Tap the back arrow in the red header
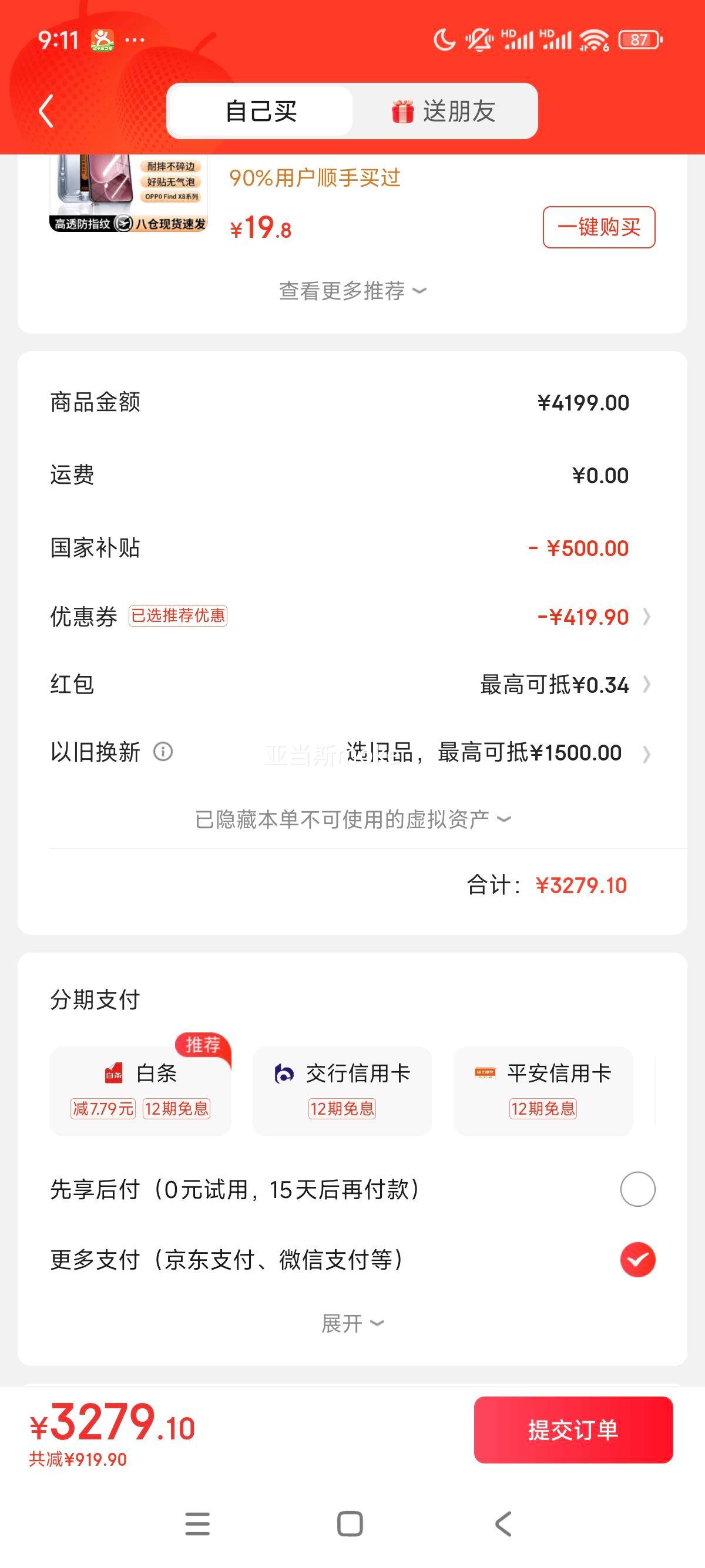The width and height of the screenshot is (705, 1568). (46, 111)
